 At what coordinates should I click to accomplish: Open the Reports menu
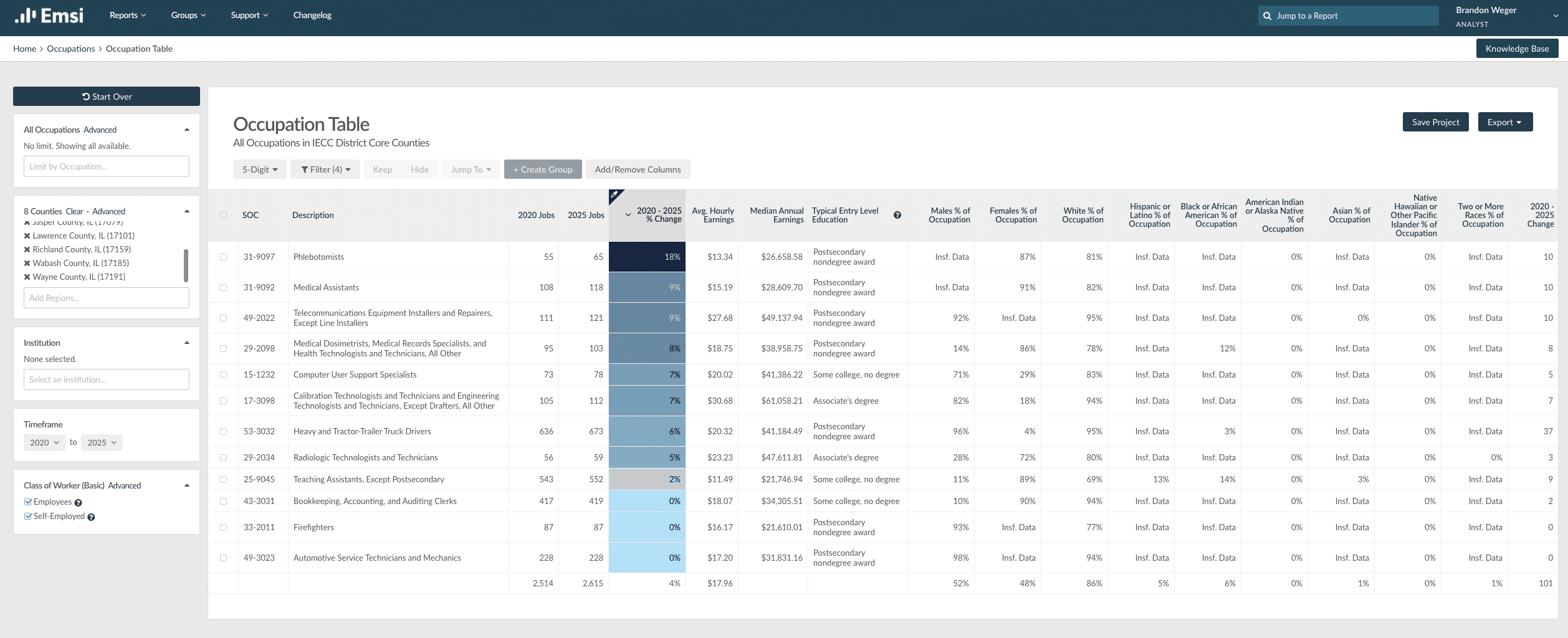point(128,16)
